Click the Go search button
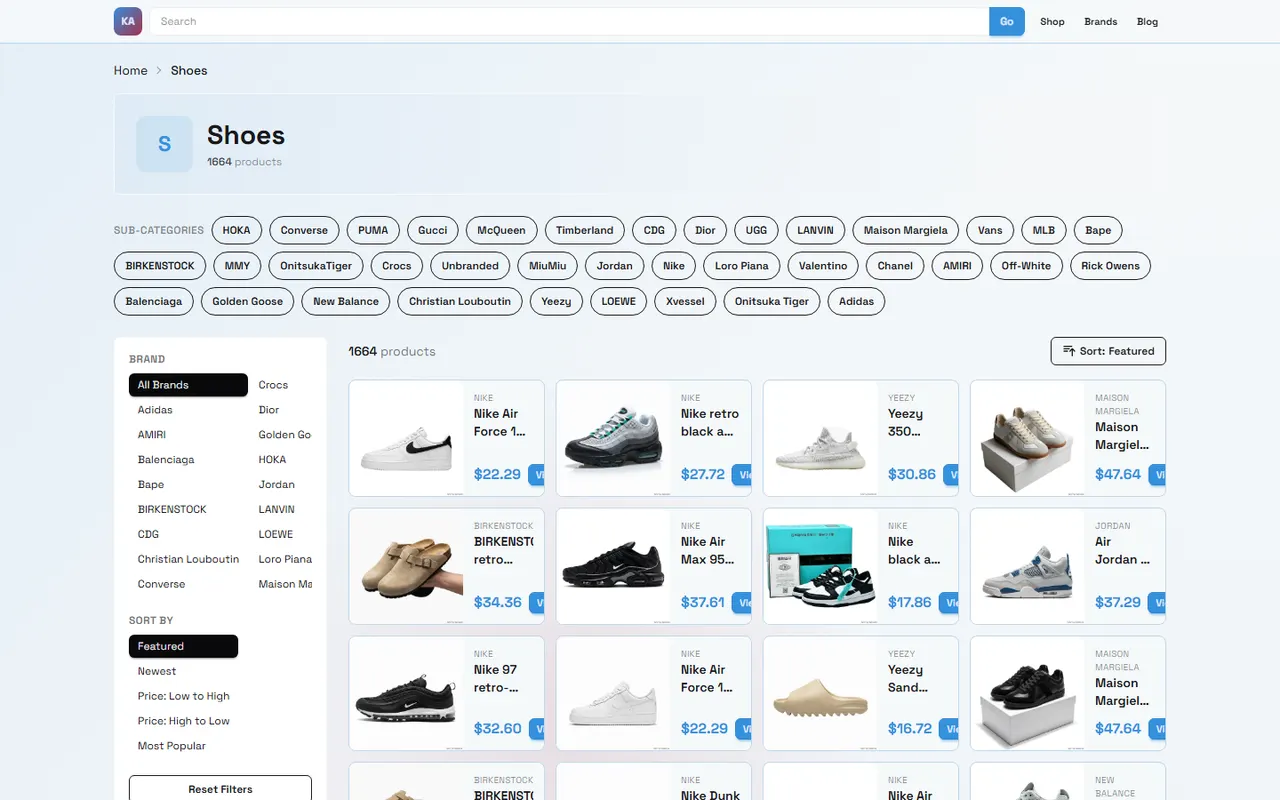Viewport: 1280px width, 800px height. [x=1007, y=21]
